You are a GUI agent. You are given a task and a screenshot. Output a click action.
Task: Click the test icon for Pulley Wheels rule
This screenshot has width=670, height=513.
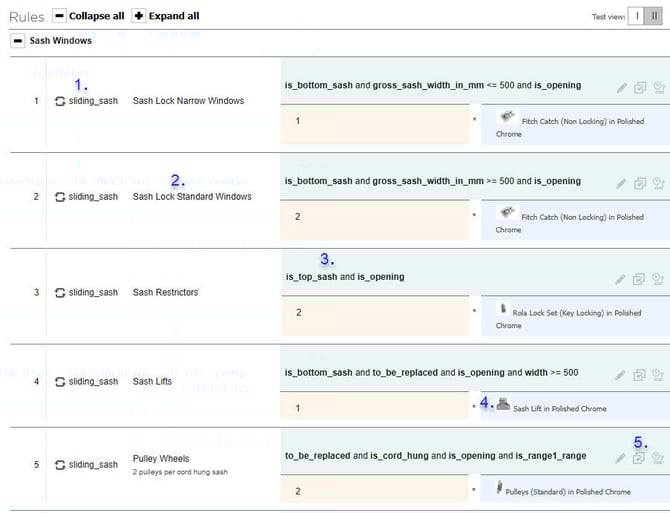tap(657, 458)
